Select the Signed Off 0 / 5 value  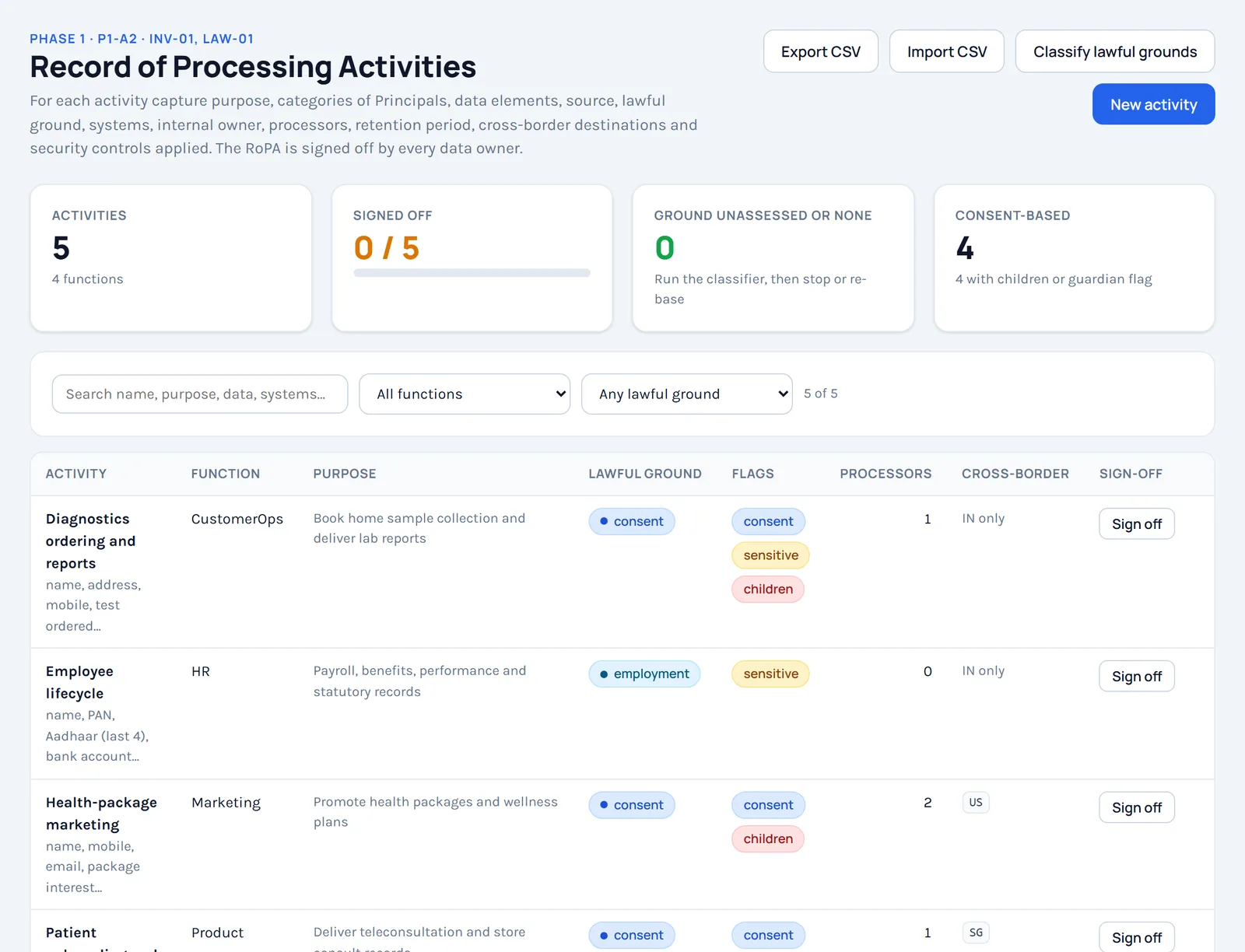387,248
